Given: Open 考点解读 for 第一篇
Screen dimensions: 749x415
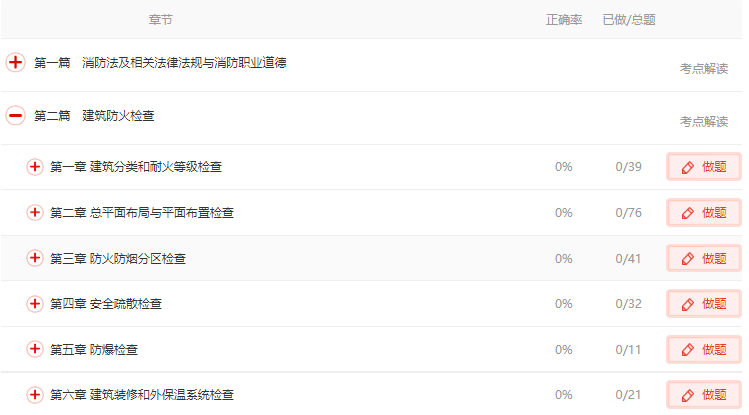Looking at the screenshot, I should coord(704,69).
